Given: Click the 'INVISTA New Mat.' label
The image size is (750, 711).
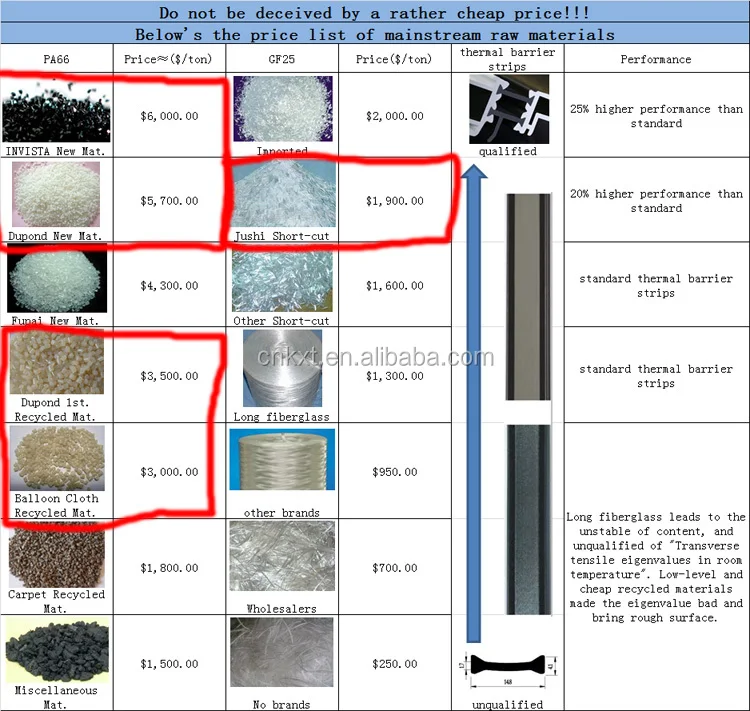Looking at the screenshot, I should point(55,151).
